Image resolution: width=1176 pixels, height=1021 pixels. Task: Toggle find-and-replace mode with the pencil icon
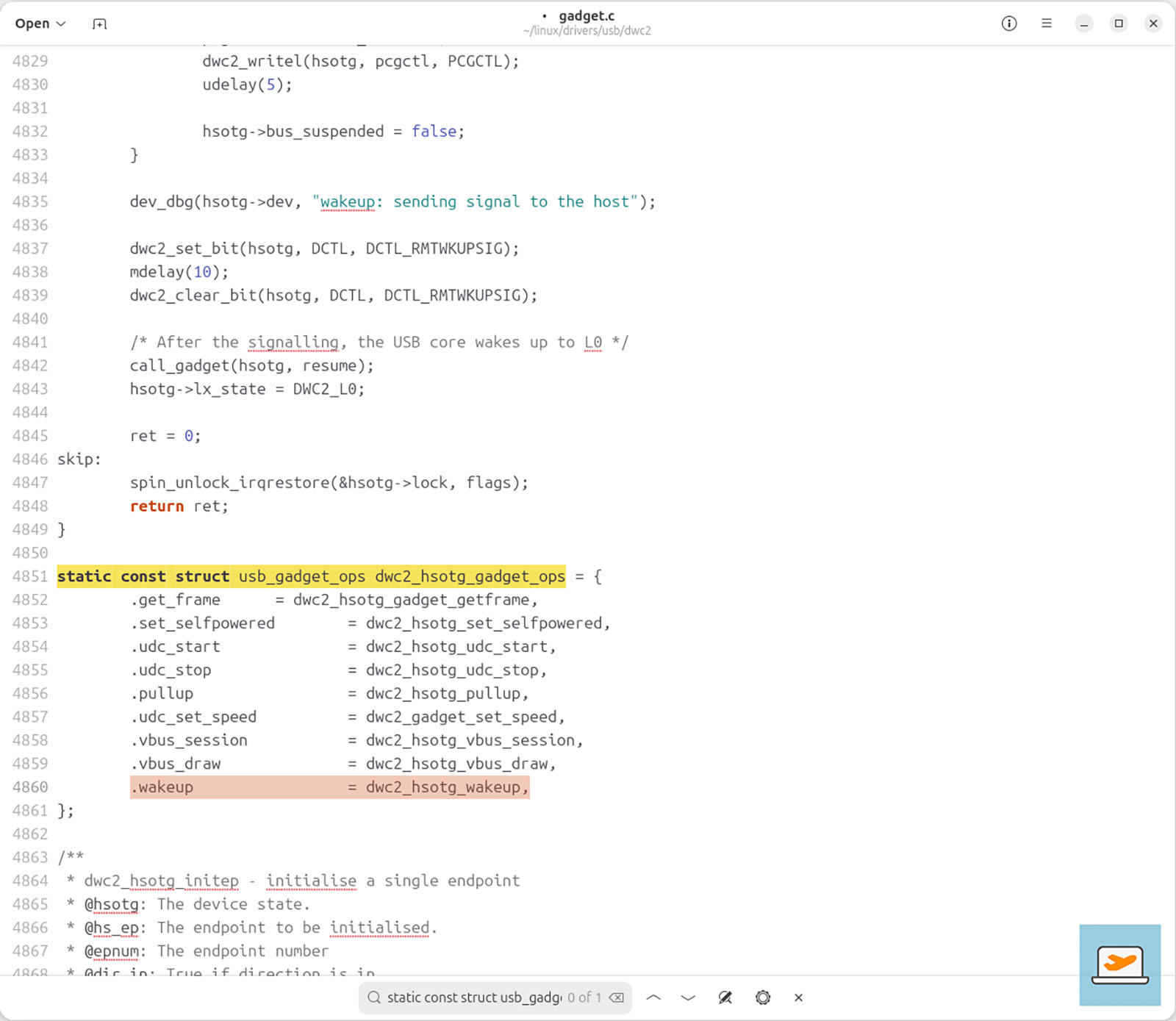725,997
